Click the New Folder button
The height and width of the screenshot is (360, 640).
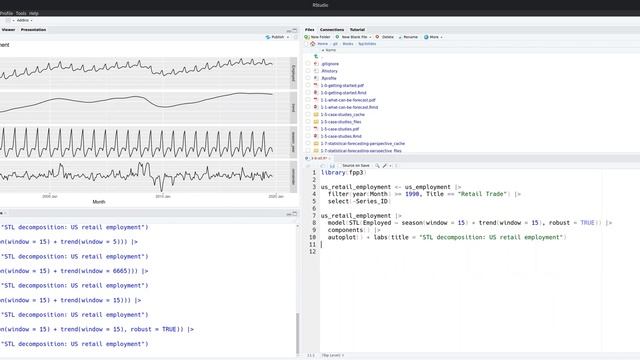pyautogui.click(x=318, y=37)
